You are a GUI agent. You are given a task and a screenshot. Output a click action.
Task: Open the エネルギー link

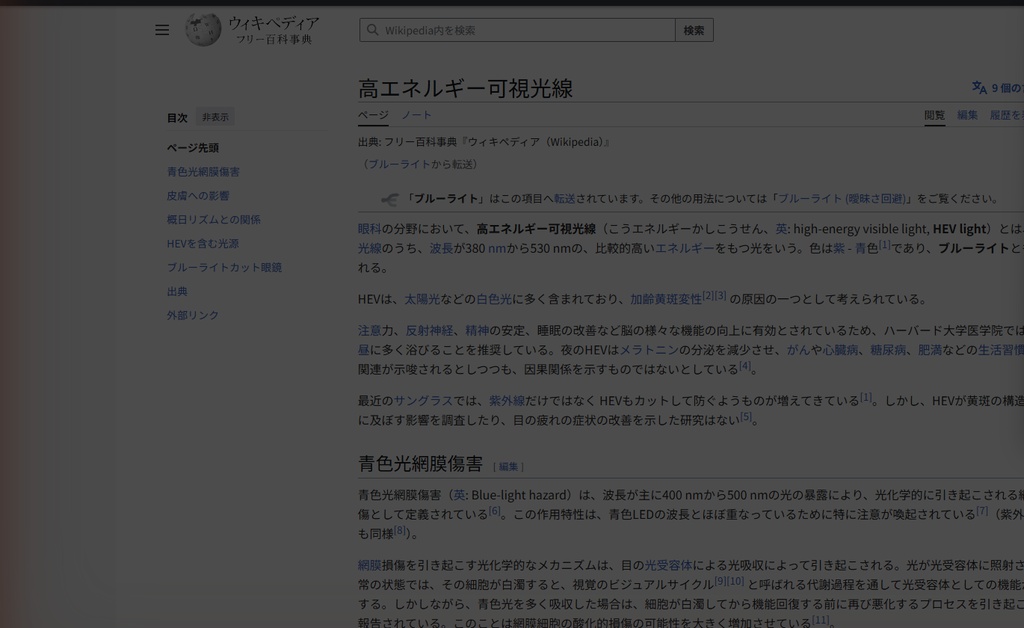pos(684,248)
